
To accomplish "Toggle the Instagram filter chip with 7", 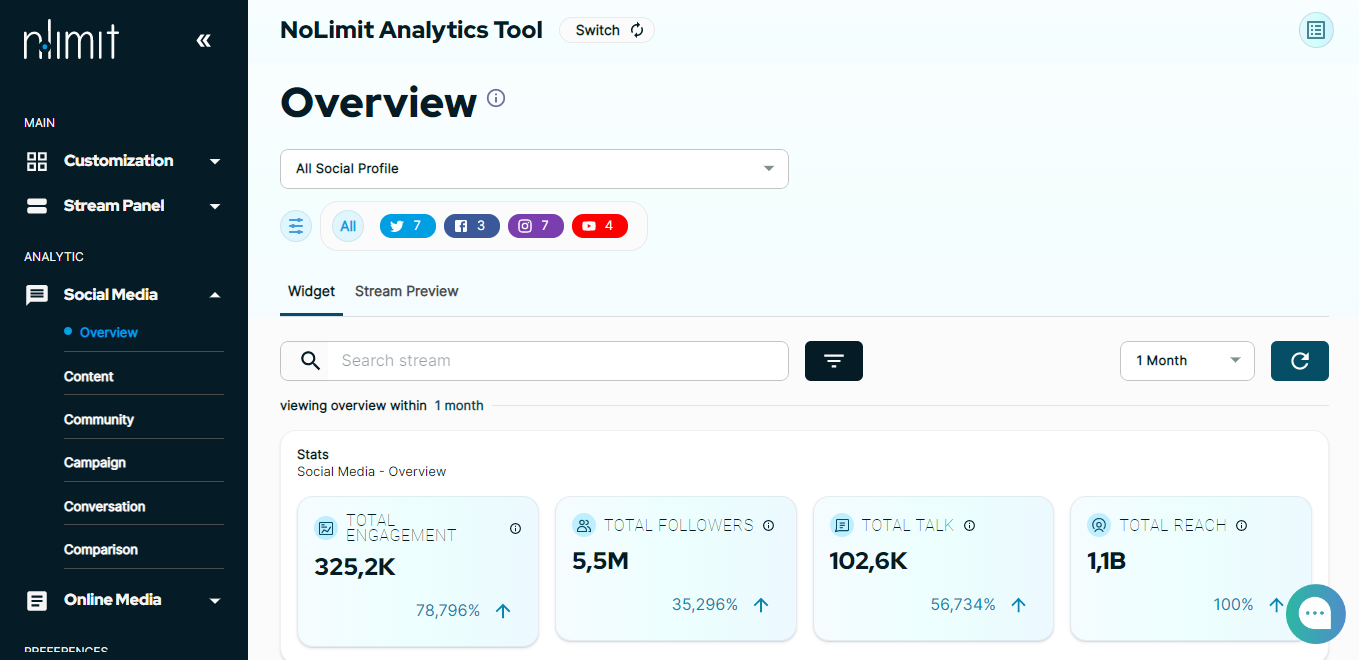I will (x=536, y=226).
